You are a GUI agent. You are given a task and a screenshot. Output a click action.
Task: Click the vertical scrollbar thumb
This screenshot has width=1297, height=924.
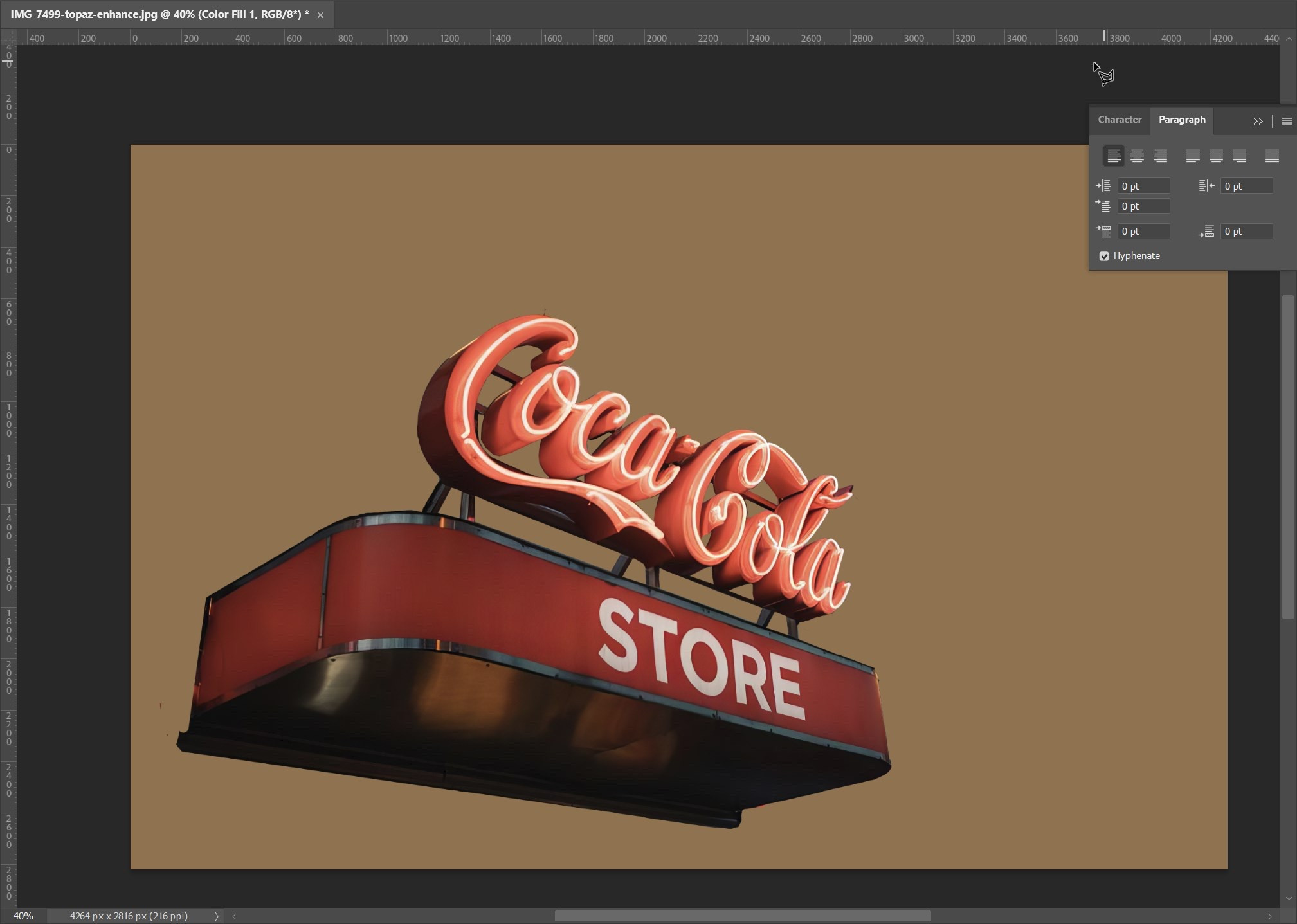pos(1288,457)
